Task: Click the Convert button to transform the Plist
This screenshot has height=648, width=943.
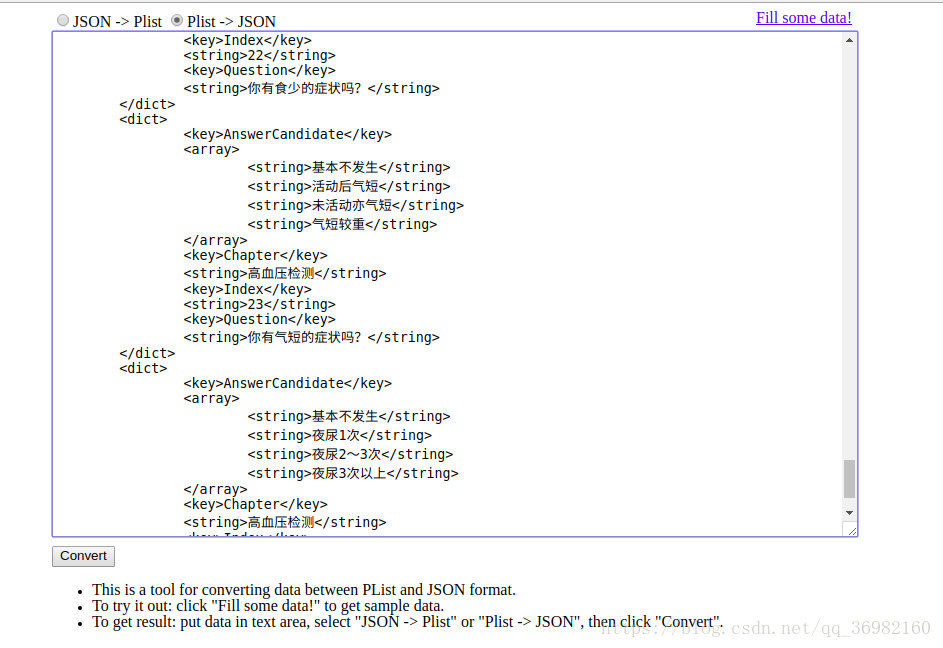Action: [x=83, y=556]
